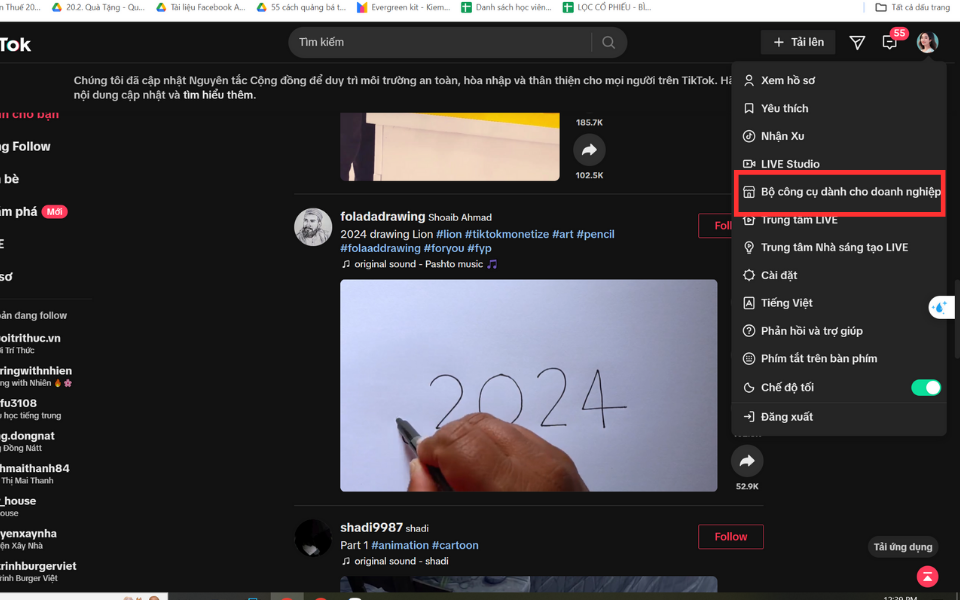
Task: Open the #cartoon hashtag link
Action: (456, 546)
